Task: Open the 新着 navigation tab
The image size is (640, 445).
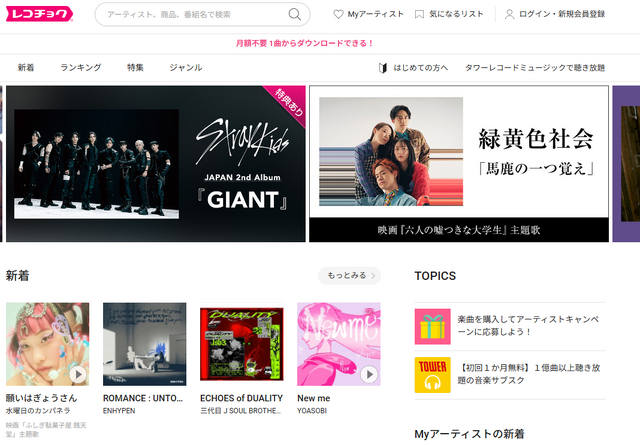Action: (26, 68)
